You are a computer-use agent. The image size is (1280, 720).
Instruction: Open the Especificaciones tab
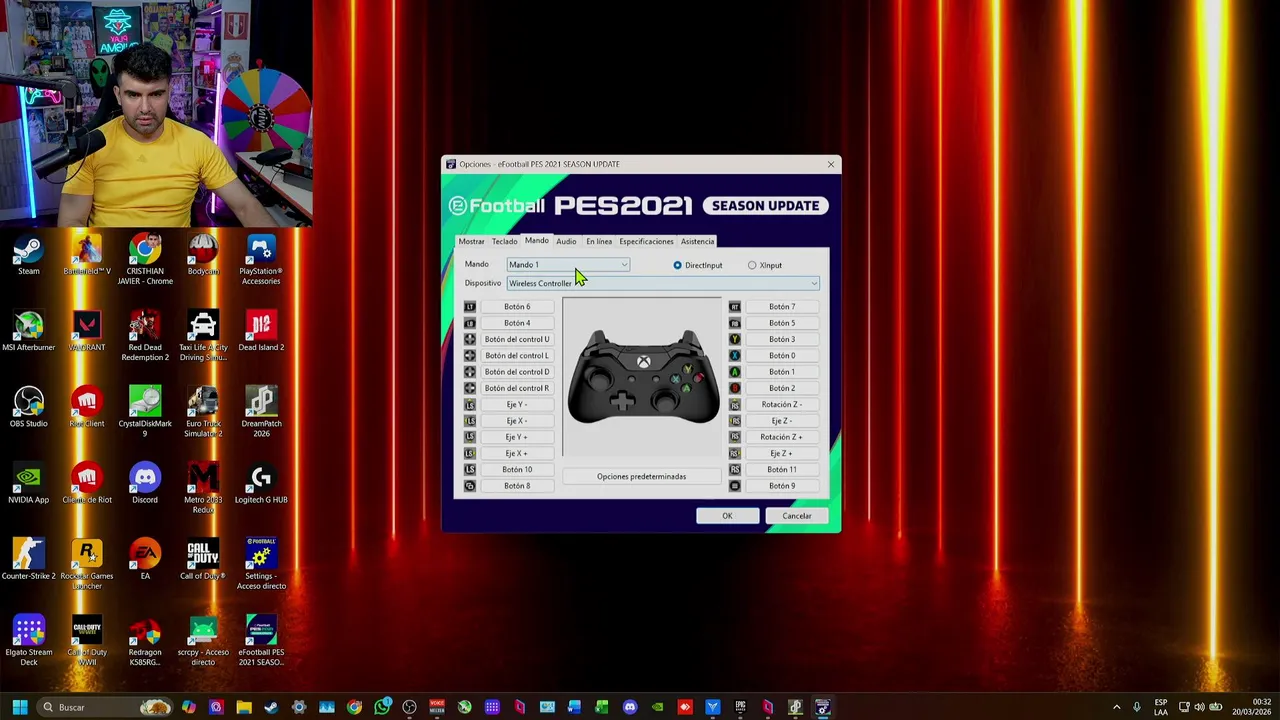pyautogui.click(x=646, y=241)
